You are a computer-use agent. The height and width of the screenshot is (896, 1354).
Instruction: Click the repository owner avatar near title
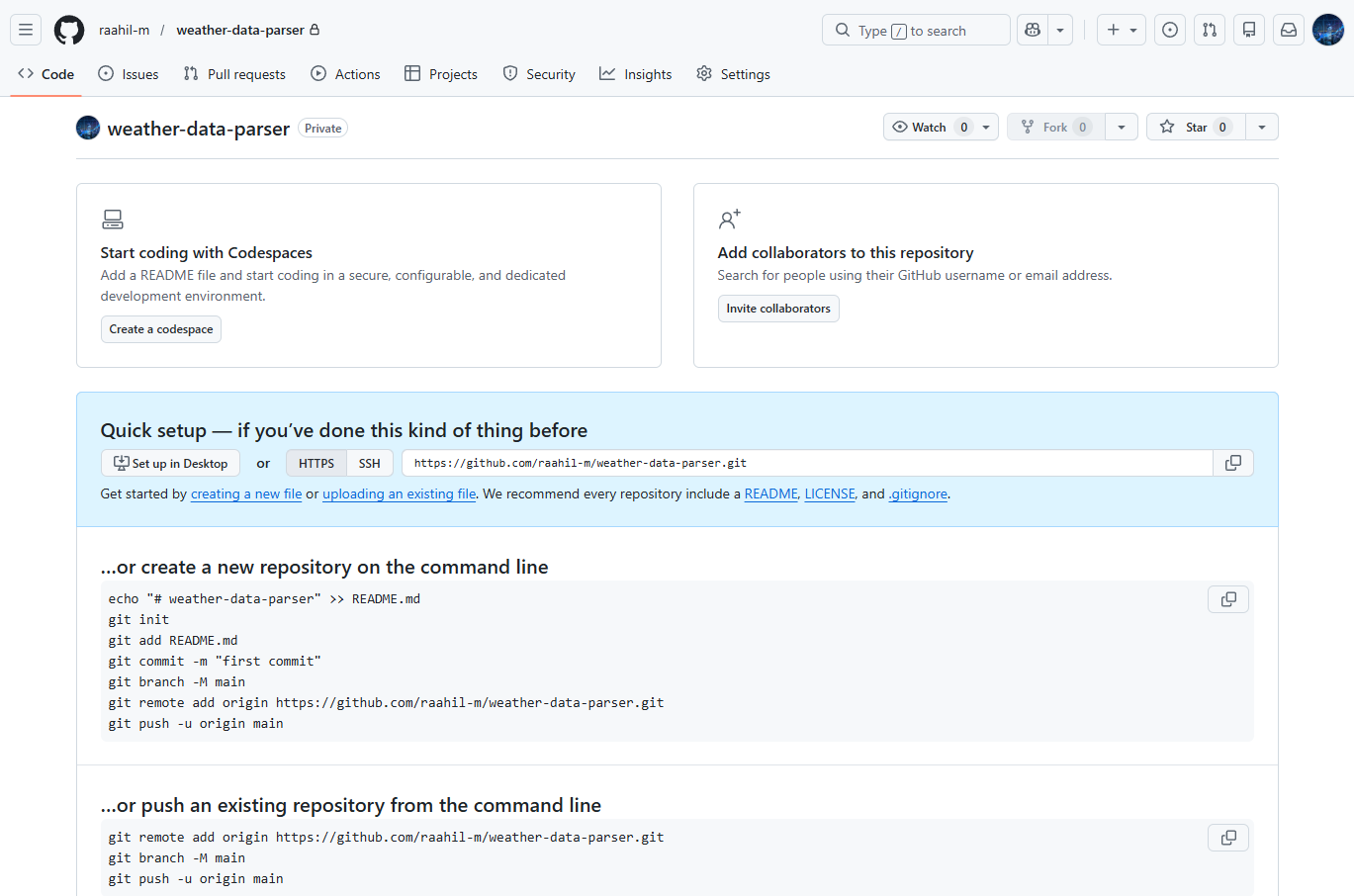click(x=88, y=128)
